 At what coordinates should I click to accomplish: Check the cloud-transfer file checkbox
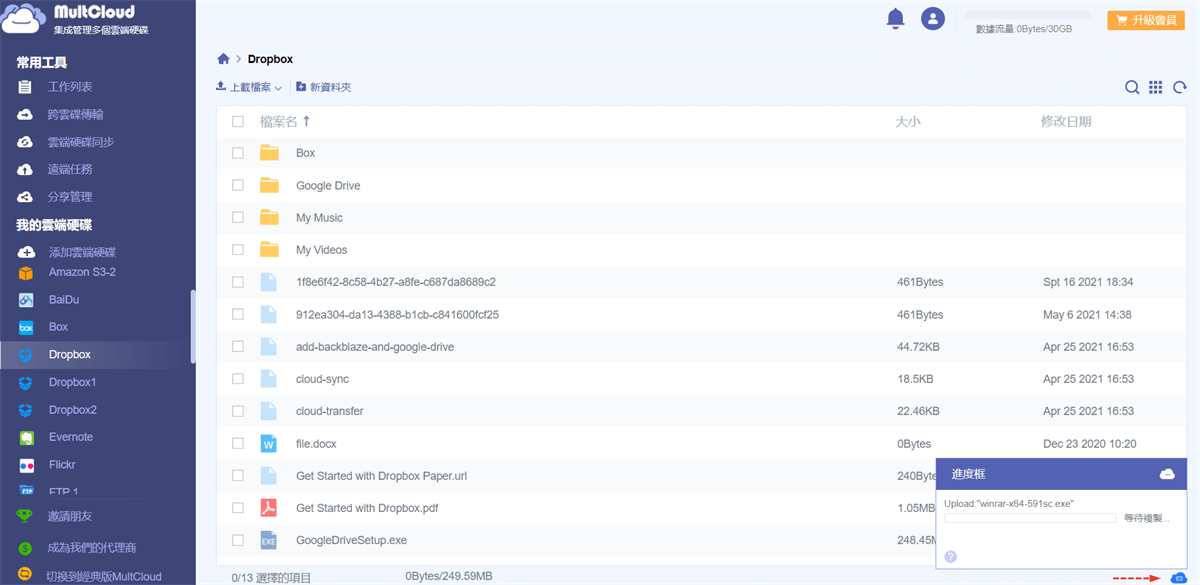[238, 411]
